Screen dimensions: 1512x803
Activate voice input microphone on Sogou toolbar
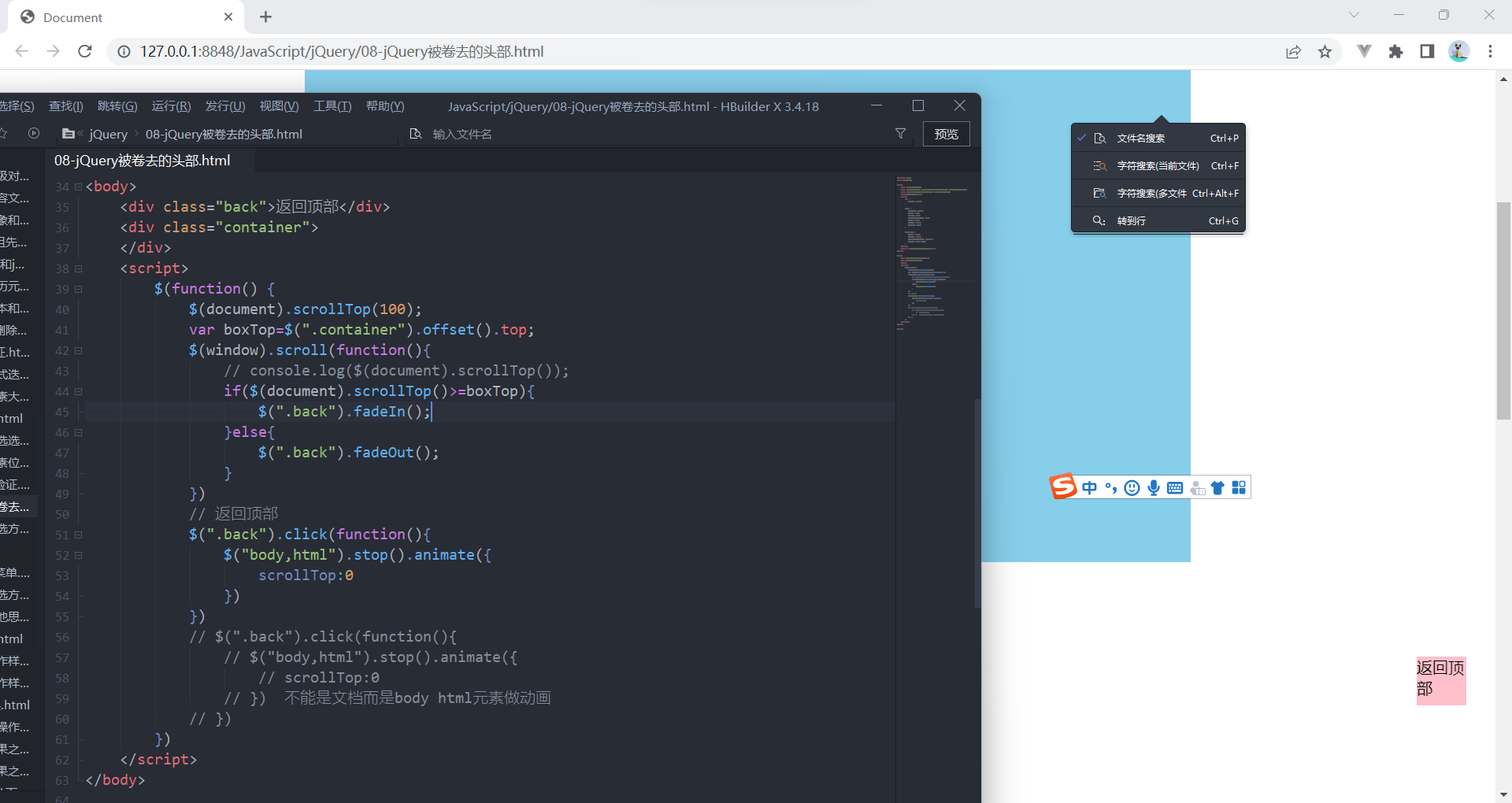pos(1153,487)
